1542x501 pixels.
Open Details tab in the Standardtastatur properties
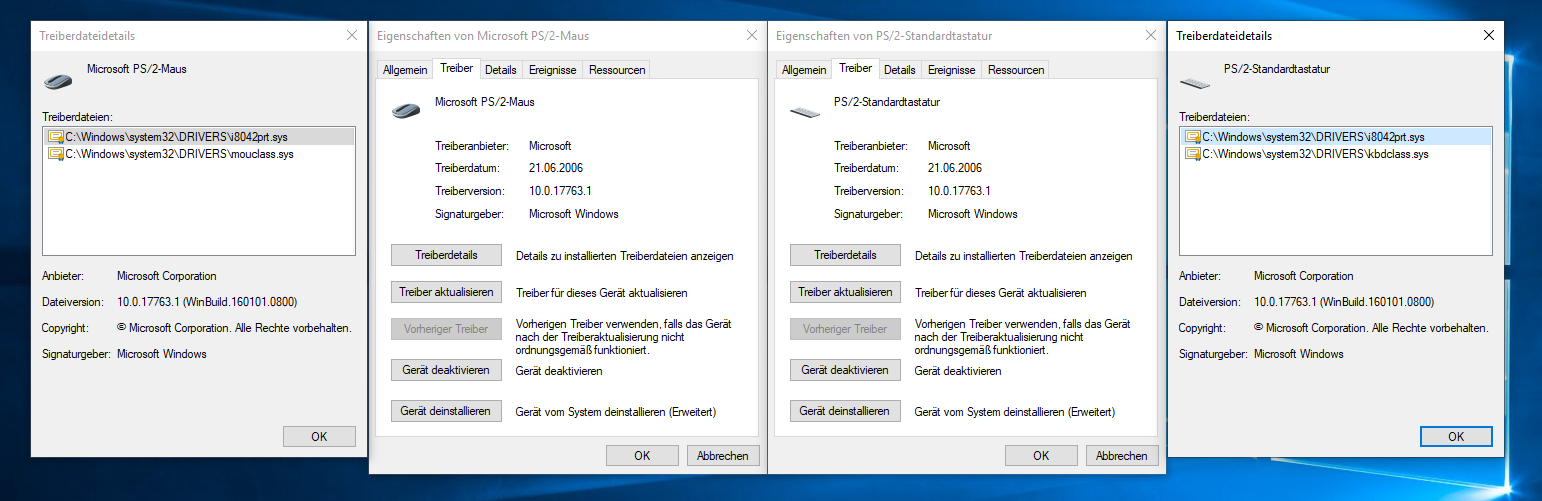900,70
